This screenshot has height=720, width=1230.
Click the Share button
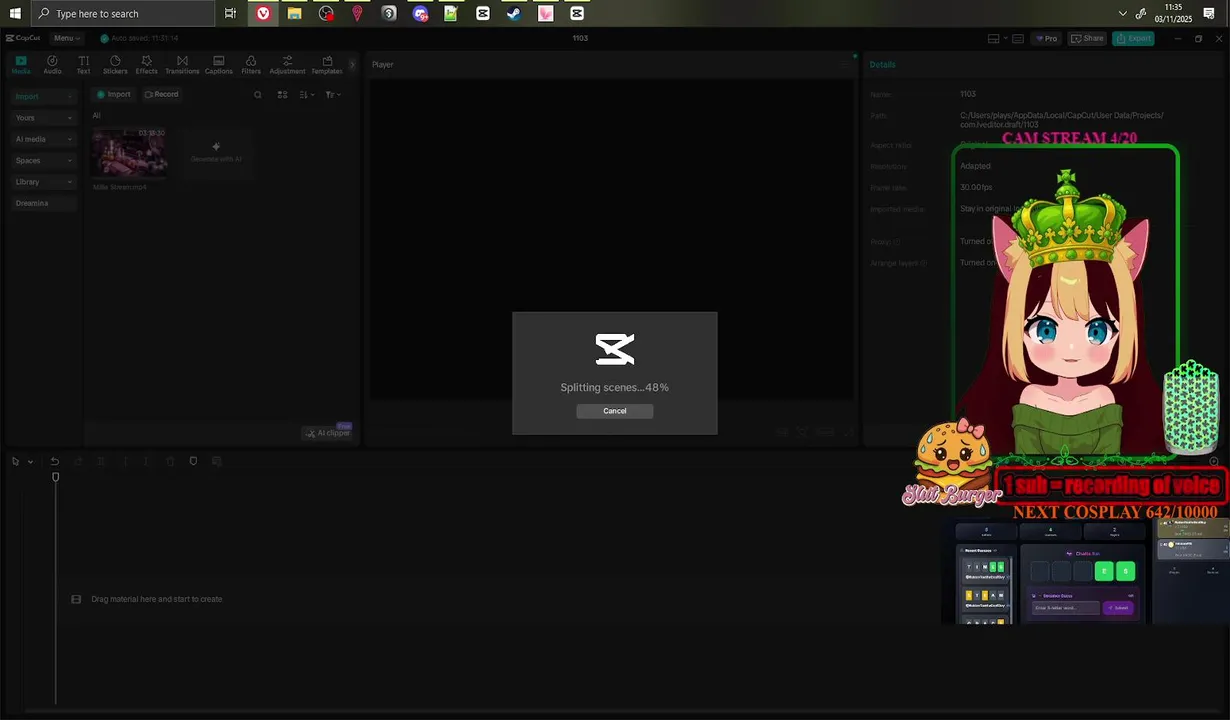click(x=1087, y=38)
